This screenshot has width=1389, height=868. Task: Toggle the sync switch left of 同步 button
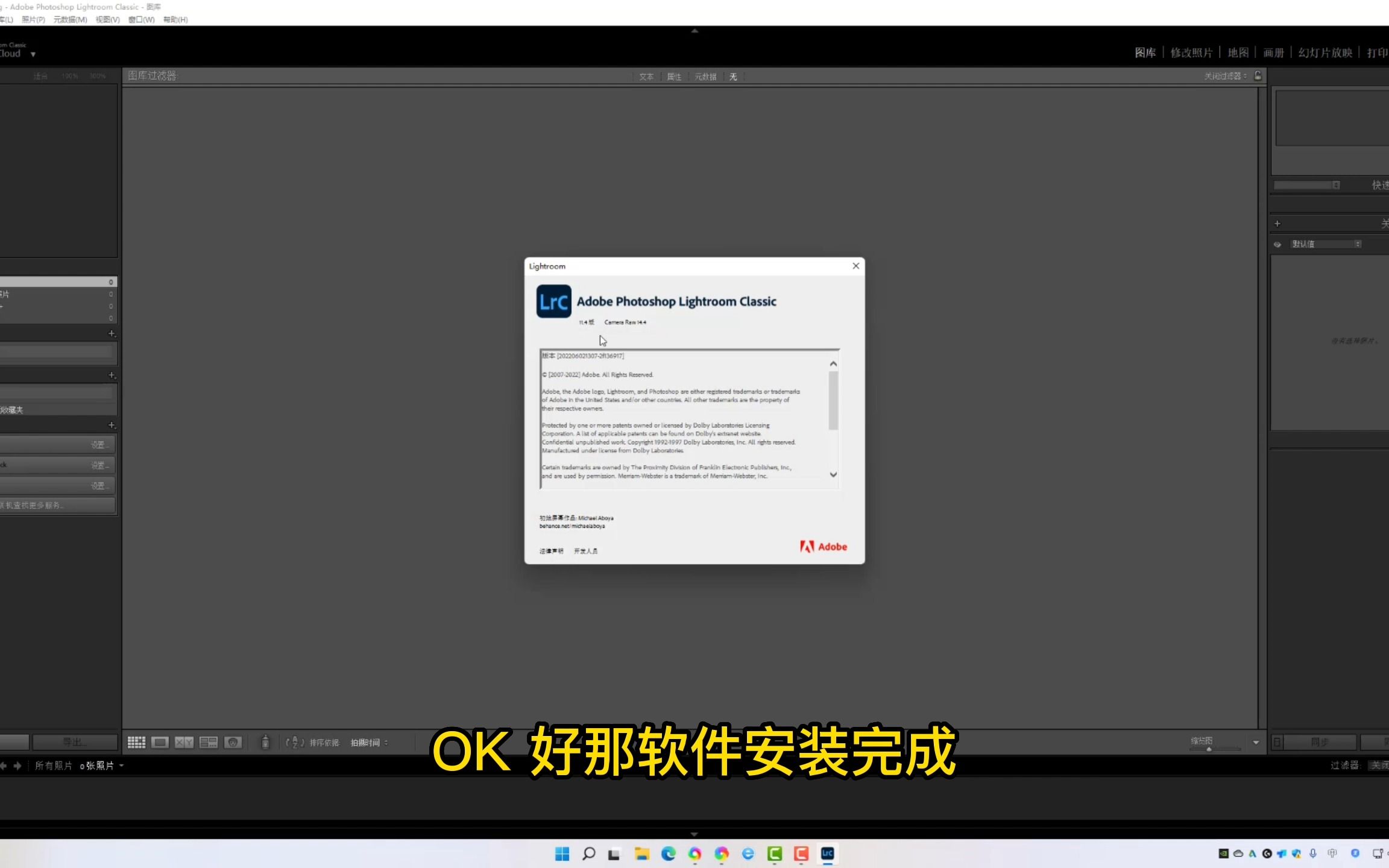coord(1277,743)
